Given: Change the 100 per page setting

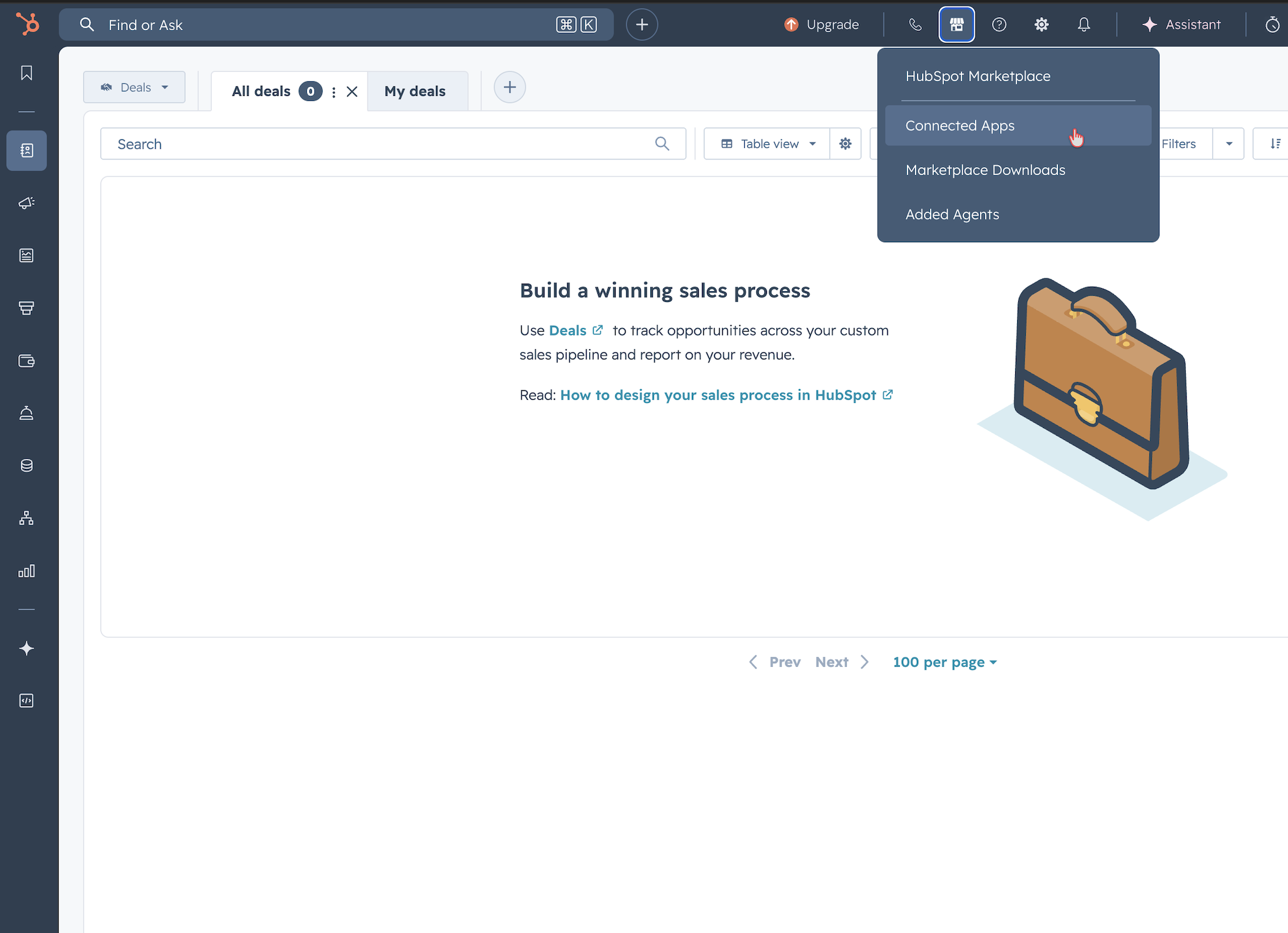Looking at the screenshot, I should point(945,662).
